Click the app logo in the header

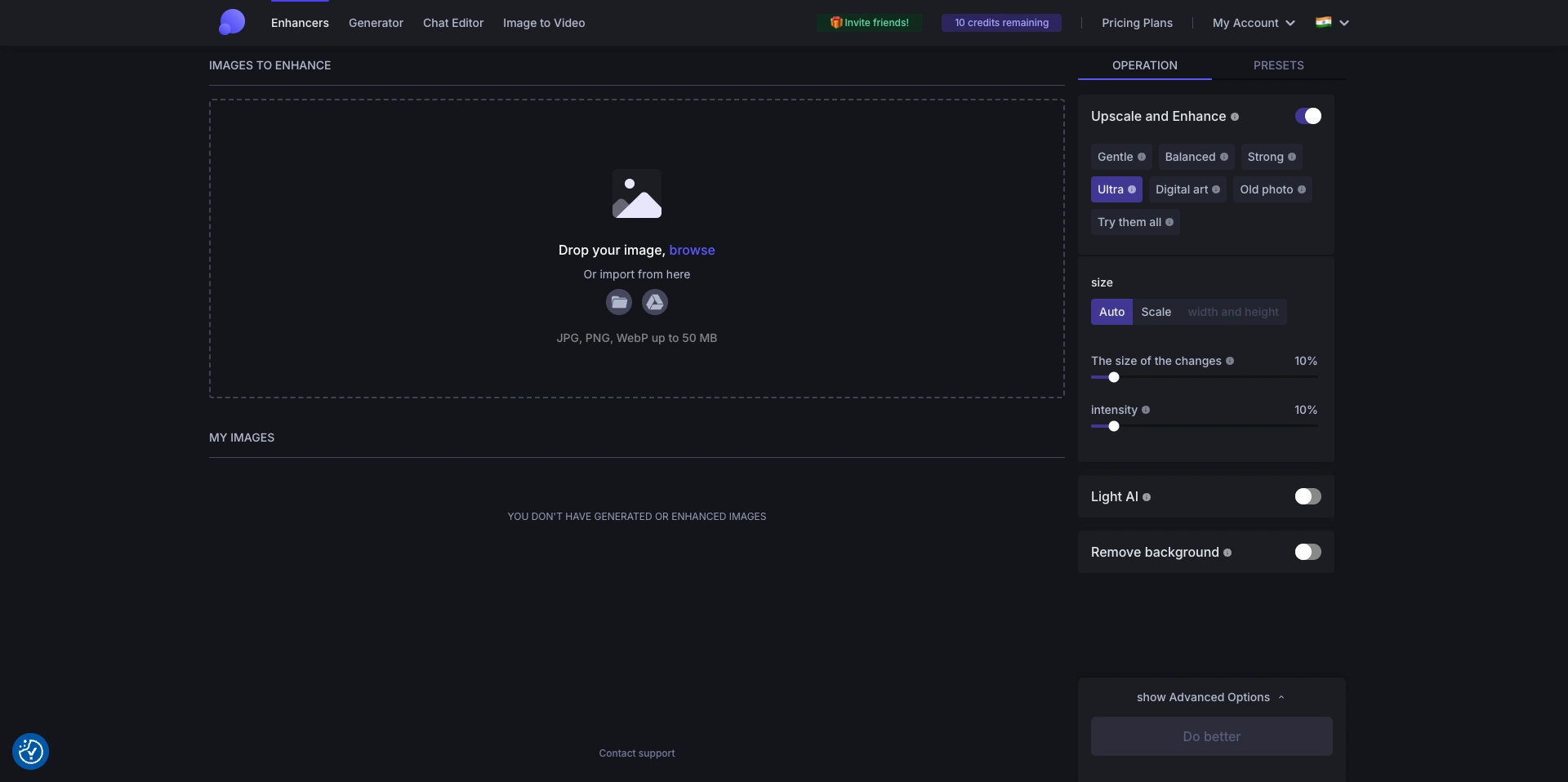[x=232, y=22]
